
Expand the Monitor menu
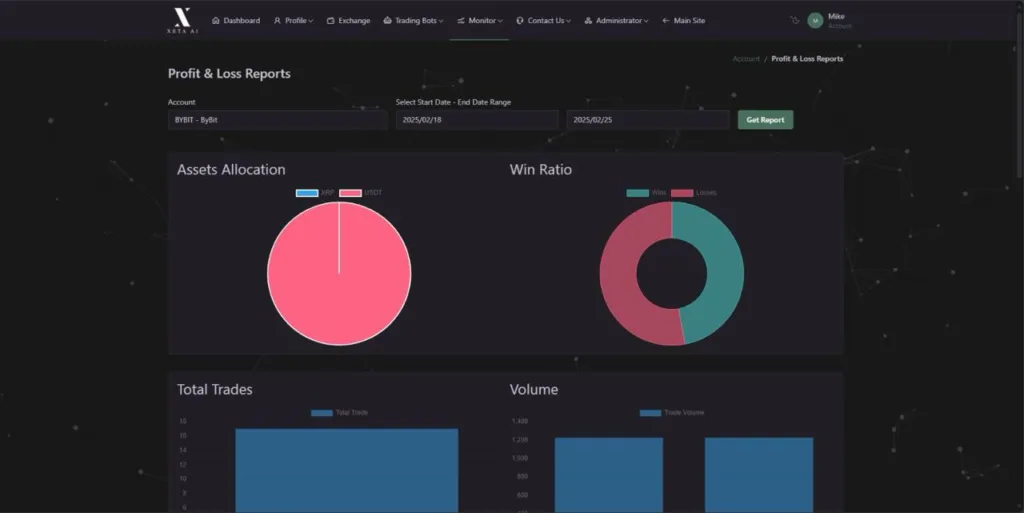pyautogui.click(x=479, y=21)
